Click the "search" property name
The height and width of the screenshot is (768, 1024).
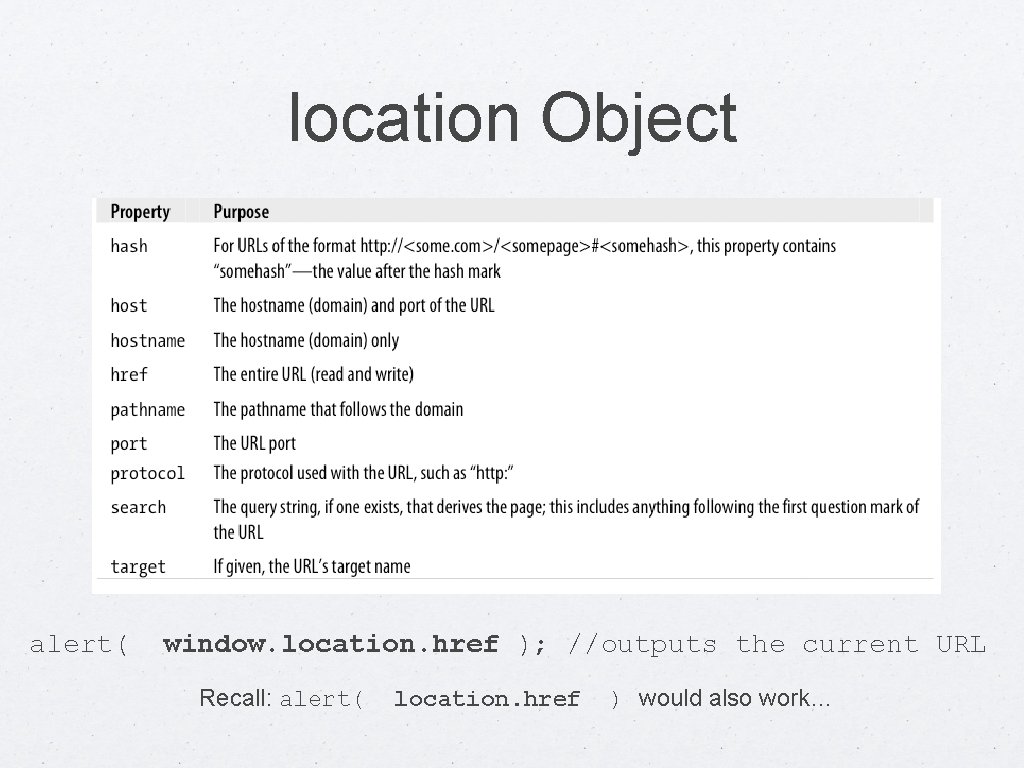pos(138,507)
